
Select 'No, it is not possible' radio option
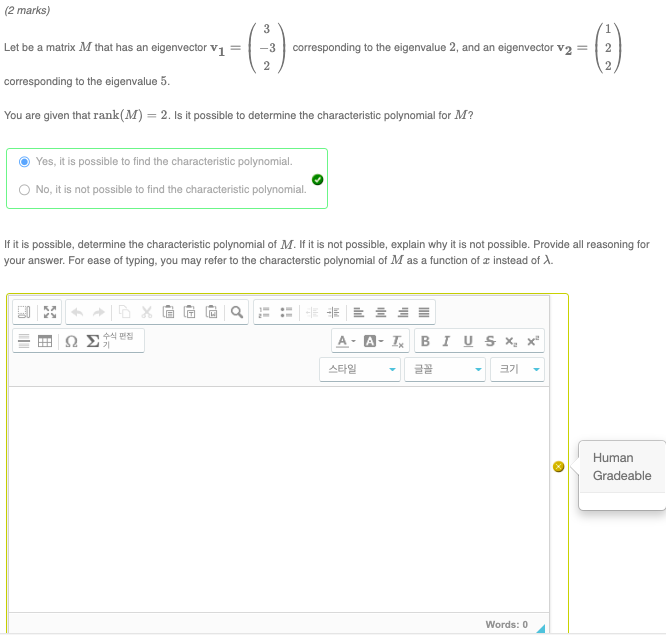click(24, 189)
